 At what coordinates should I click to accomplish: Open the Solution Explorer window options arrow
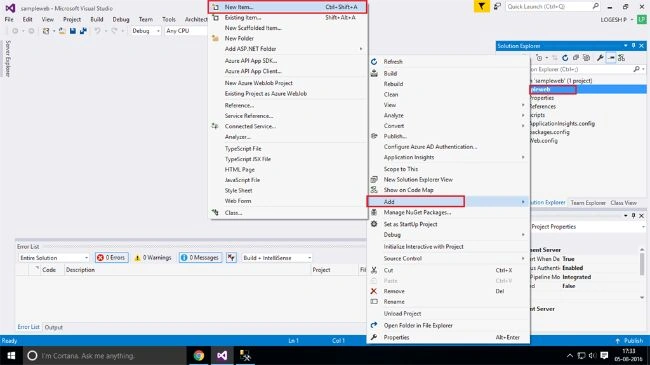[626, 46]
